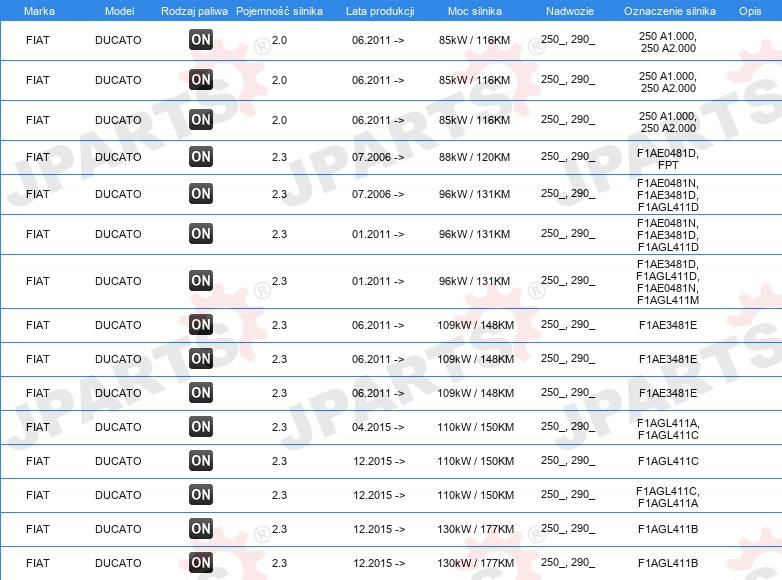The image size is (782, 580).
Task: Select DUCATO in the 04.2015 row
Action: pyautogui.click(x=118, y=427)
